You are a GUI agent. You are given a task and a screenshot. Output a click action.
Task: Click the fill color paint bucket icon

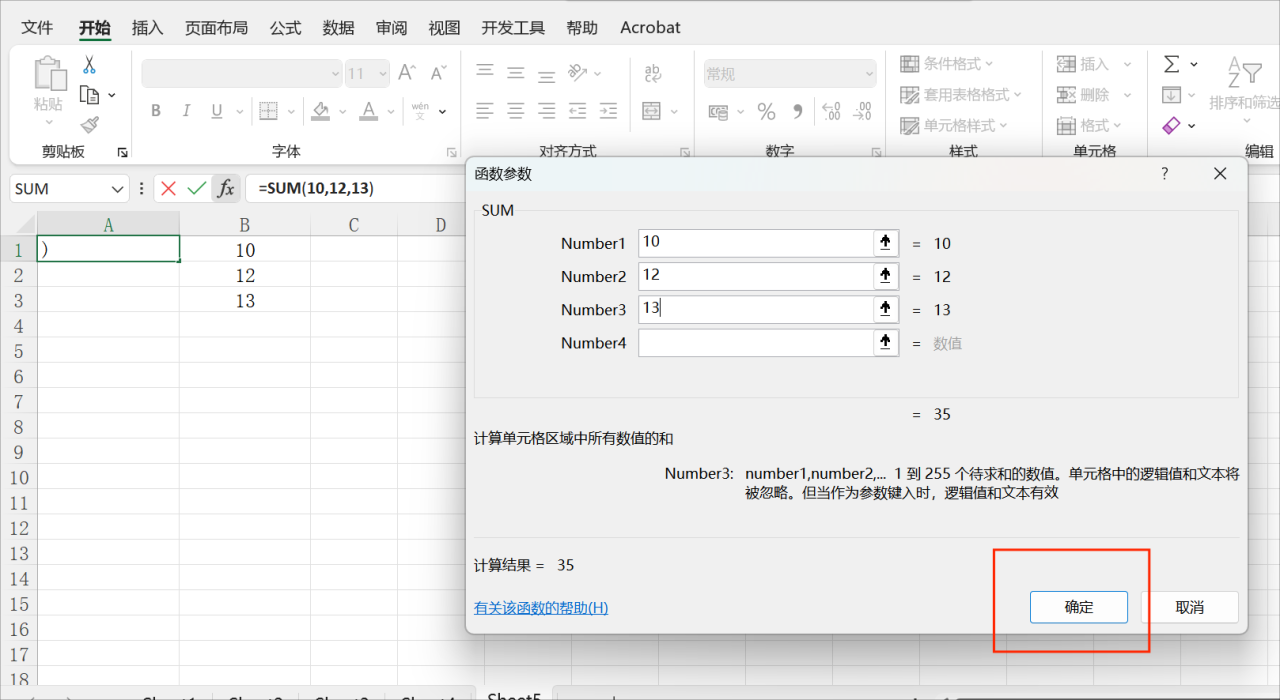(x=320, y=111)
